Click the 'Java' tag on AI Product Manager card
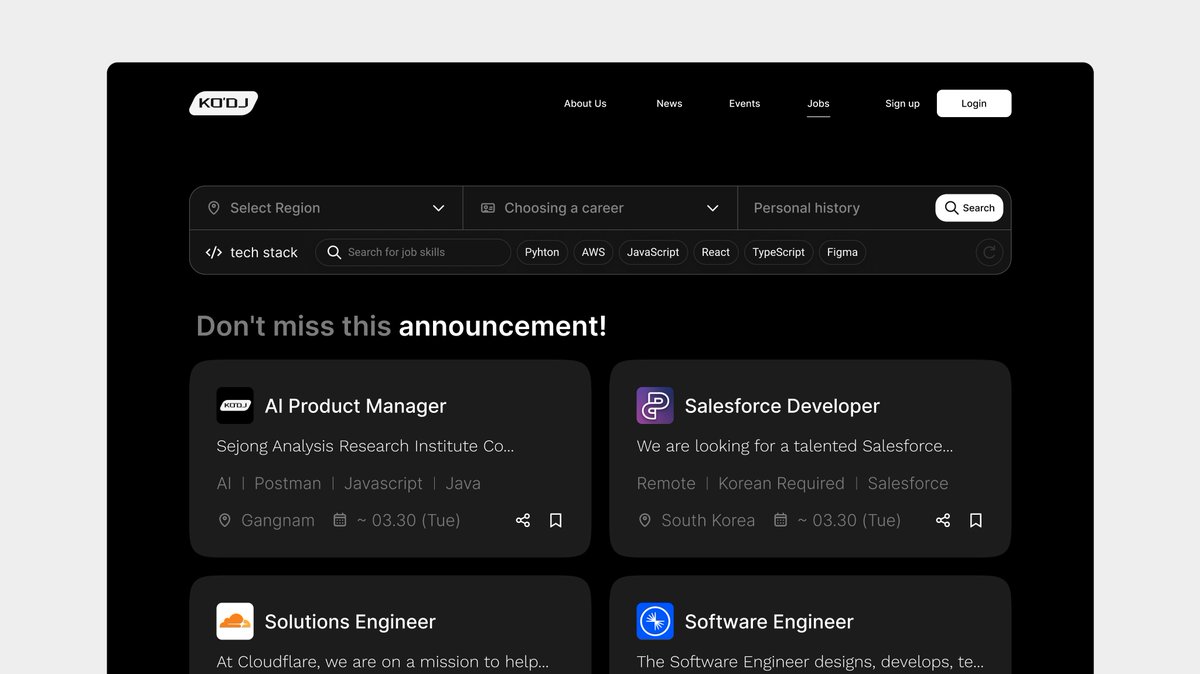Screen dimensions: 1200x674 [463, 483]
